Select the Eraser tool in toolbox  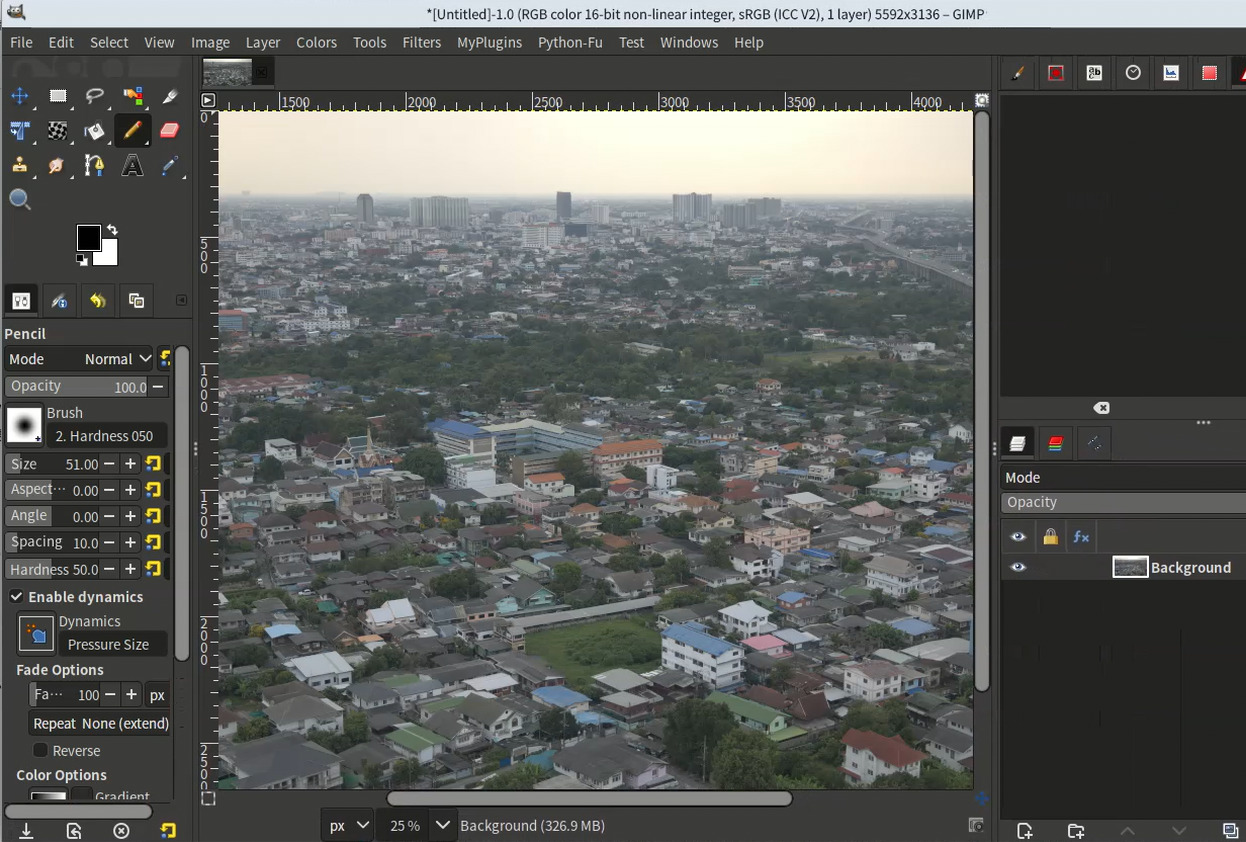169,130
